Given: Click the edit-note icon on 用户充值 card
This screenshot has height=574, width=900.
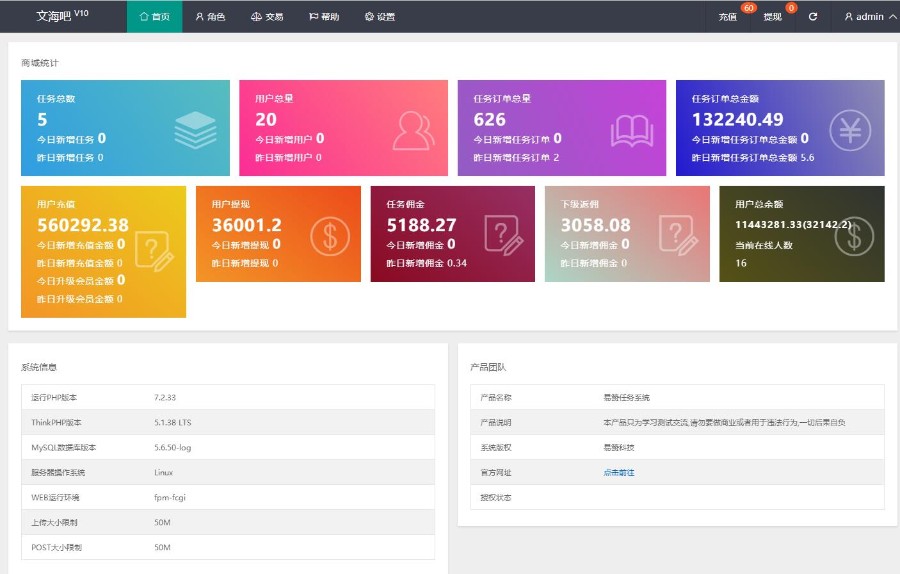Looking at the screenshot, I should [154, 250].
